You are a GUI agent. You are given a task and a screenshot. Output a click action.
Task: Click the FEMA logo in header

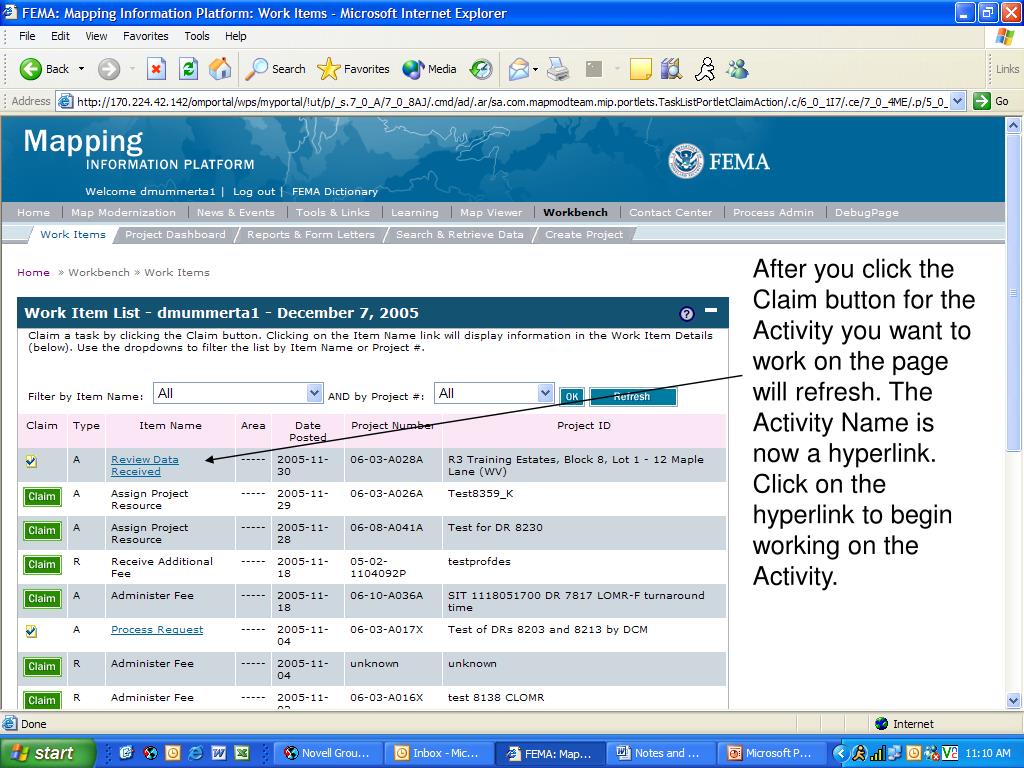[x=719, y=161]
